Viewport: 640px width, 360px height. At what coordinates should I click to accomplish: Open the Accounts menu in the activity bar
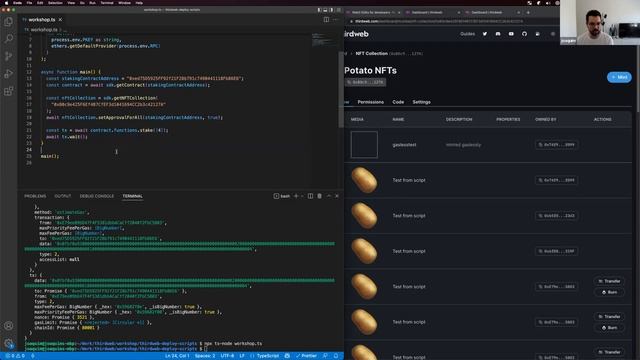click(8, 326)
